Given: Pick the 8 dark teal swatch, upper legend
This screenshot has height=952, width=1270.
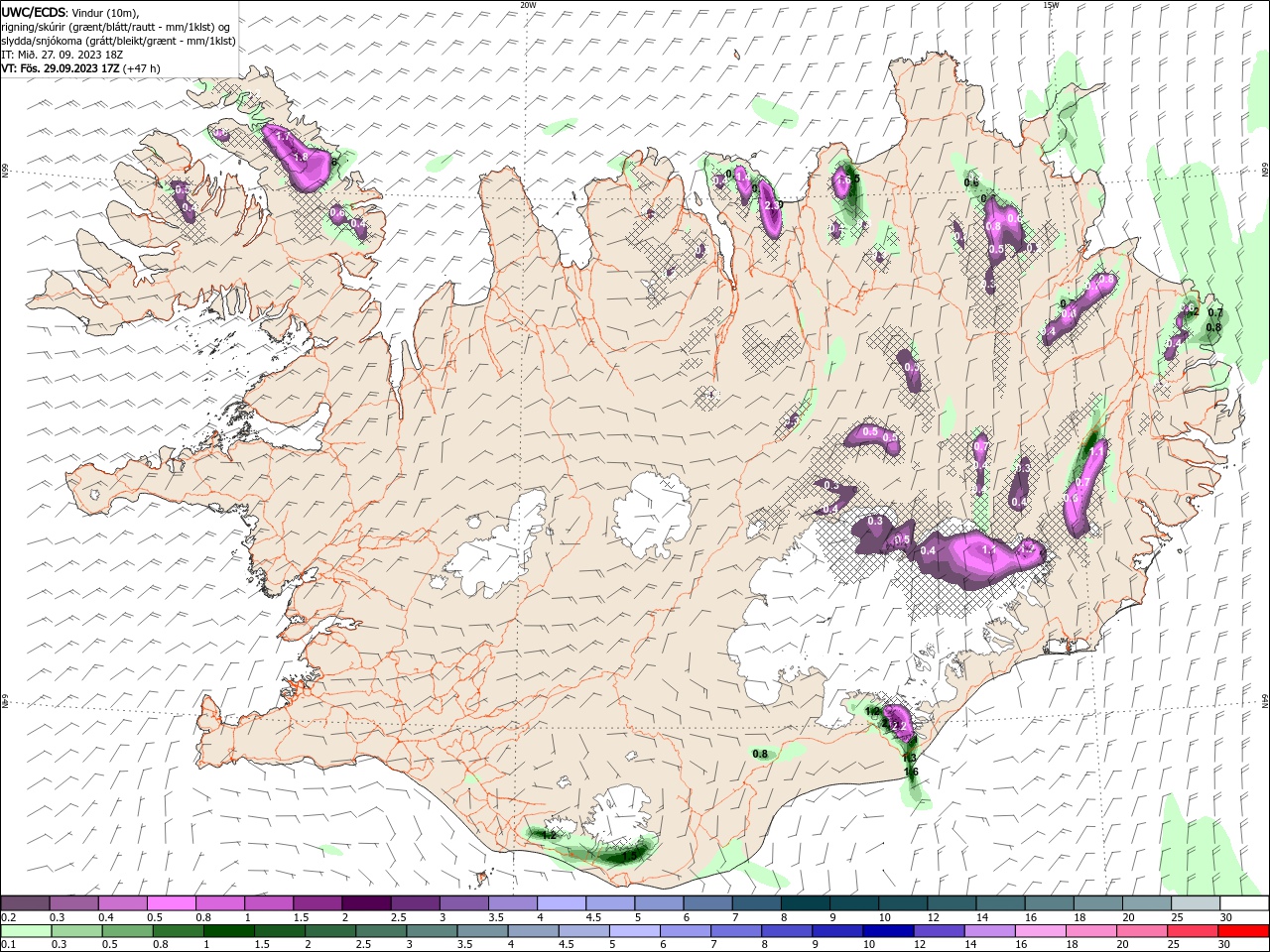Looking at the screenshot, I should pos(805,903).
